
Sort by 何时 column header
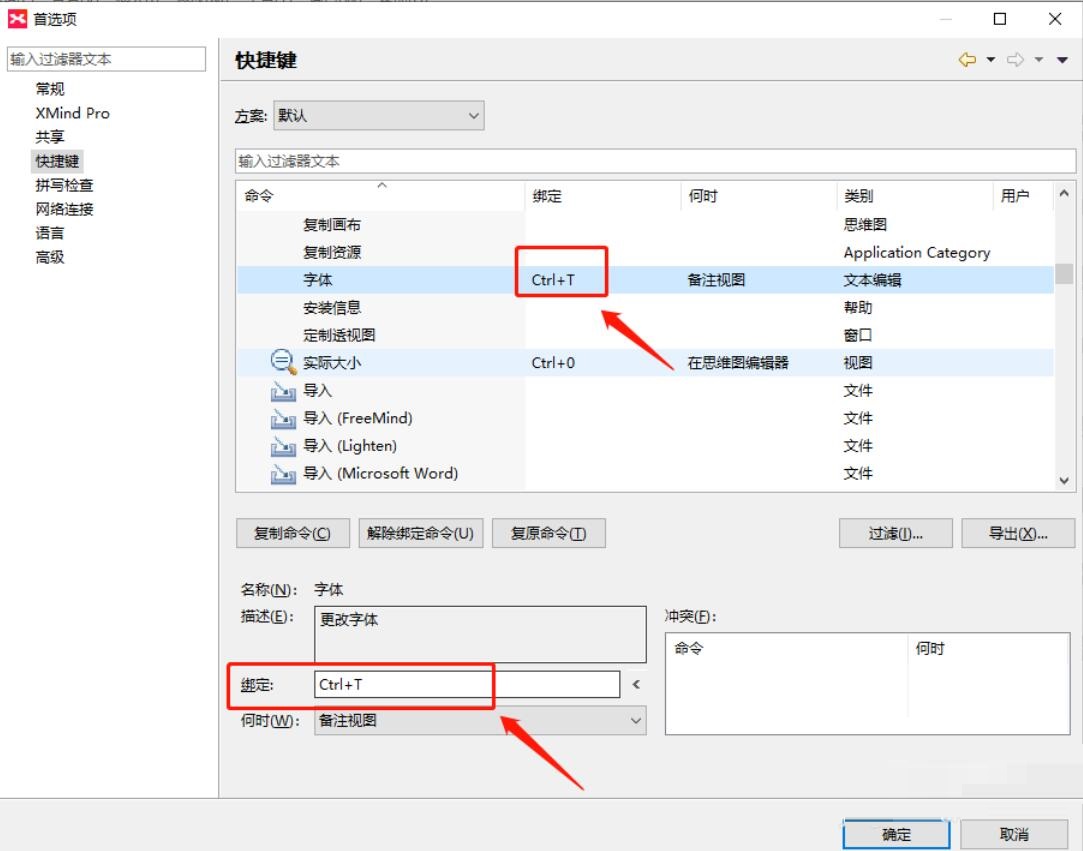click(758, 196)
